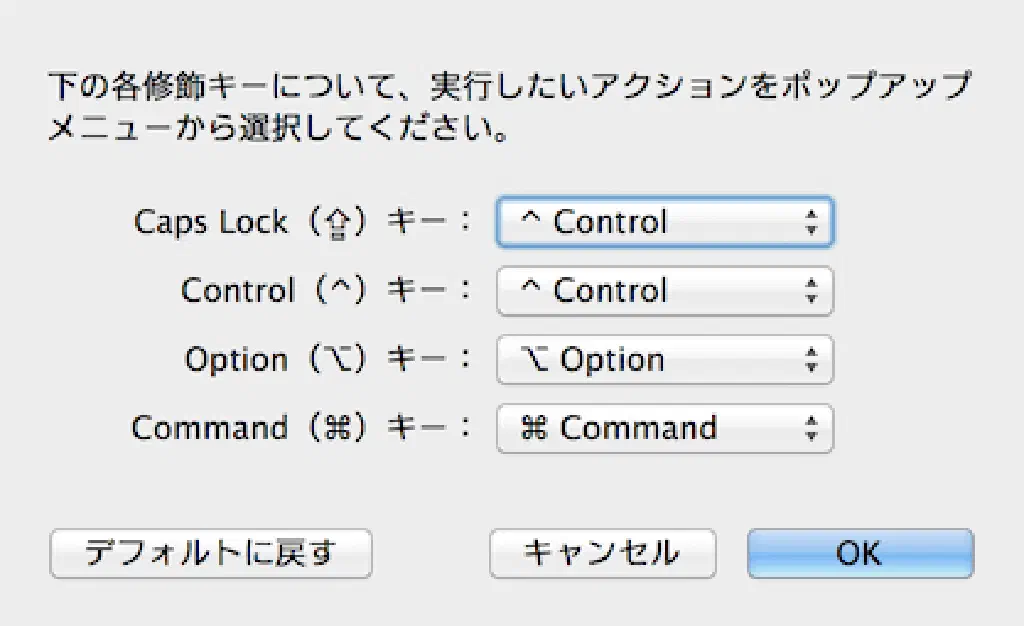Confirm the dialog with the OK button
This screenshot has height=626, width=1024.
[x=860, y=552]
